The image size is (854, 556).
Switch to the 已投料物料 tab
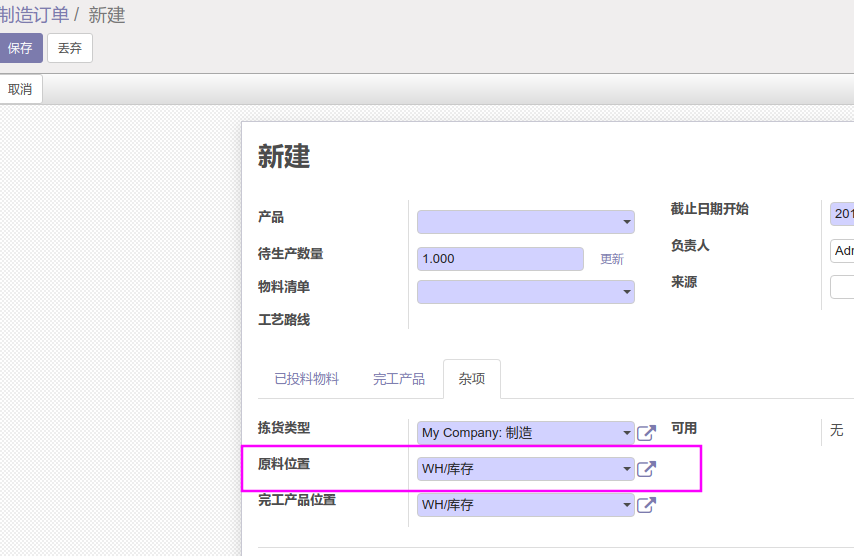[x=307, y=379]
